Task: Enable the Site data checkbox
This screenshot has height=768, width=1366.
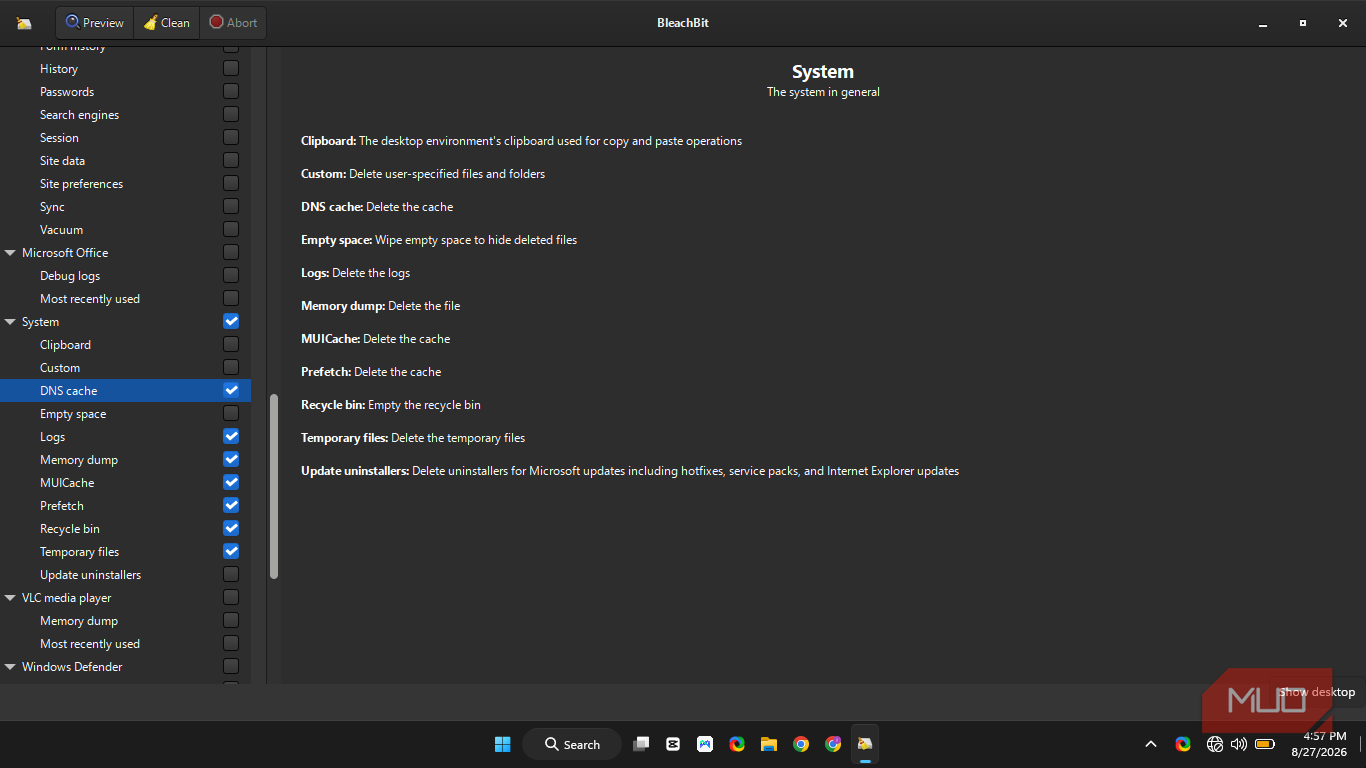Action: (231, 160)
